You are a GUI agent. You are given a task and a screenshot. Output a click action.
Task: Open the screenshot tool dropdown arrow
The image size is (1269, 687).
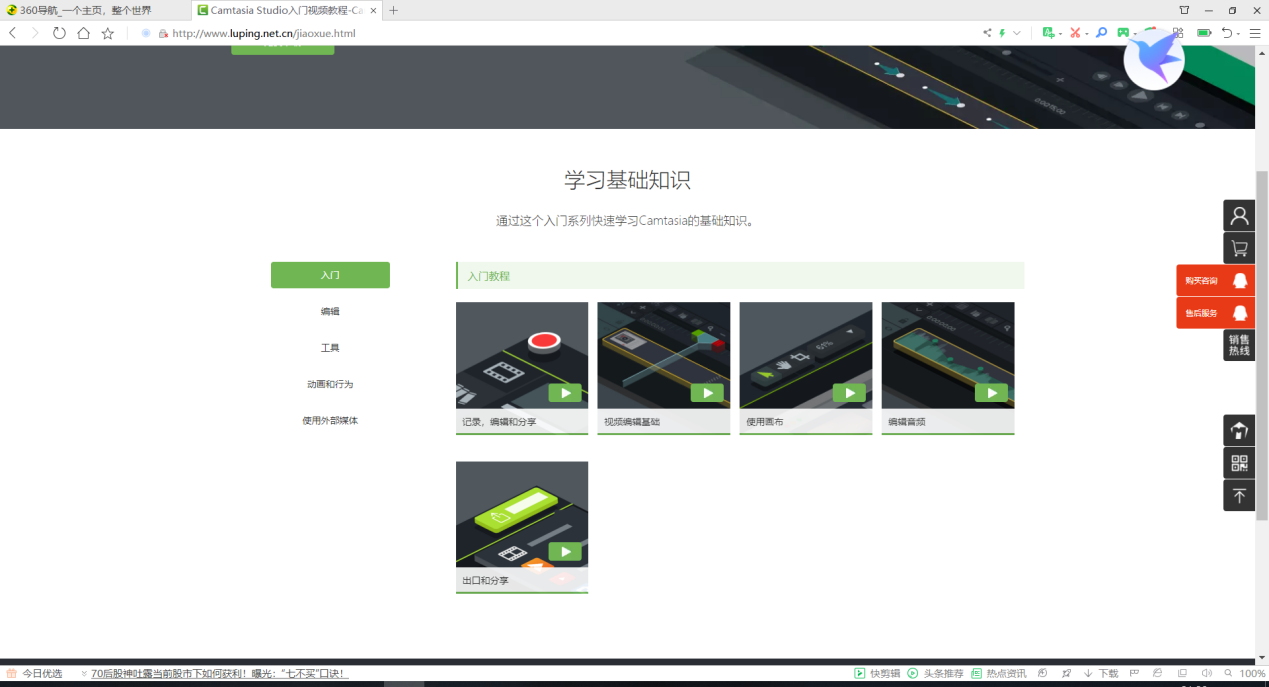coord(1086,34)
